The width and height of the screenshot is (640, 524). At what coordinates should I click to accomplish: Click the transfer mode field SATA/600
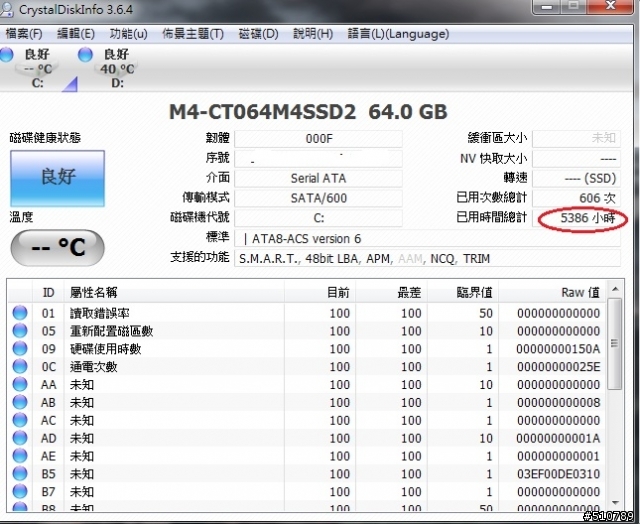(318, 198)
